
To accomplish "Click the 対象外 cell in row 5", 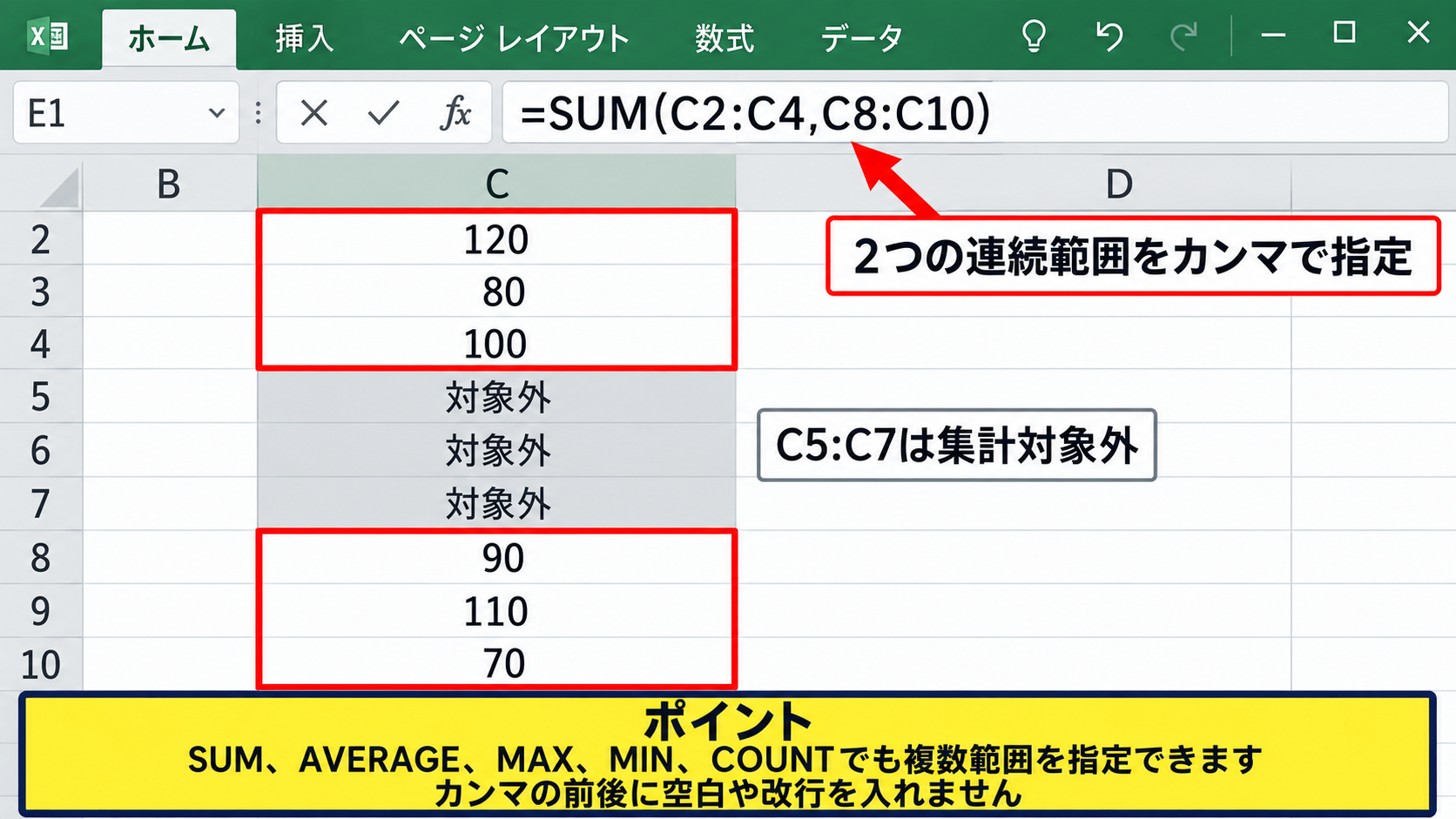I will point(496,397).
